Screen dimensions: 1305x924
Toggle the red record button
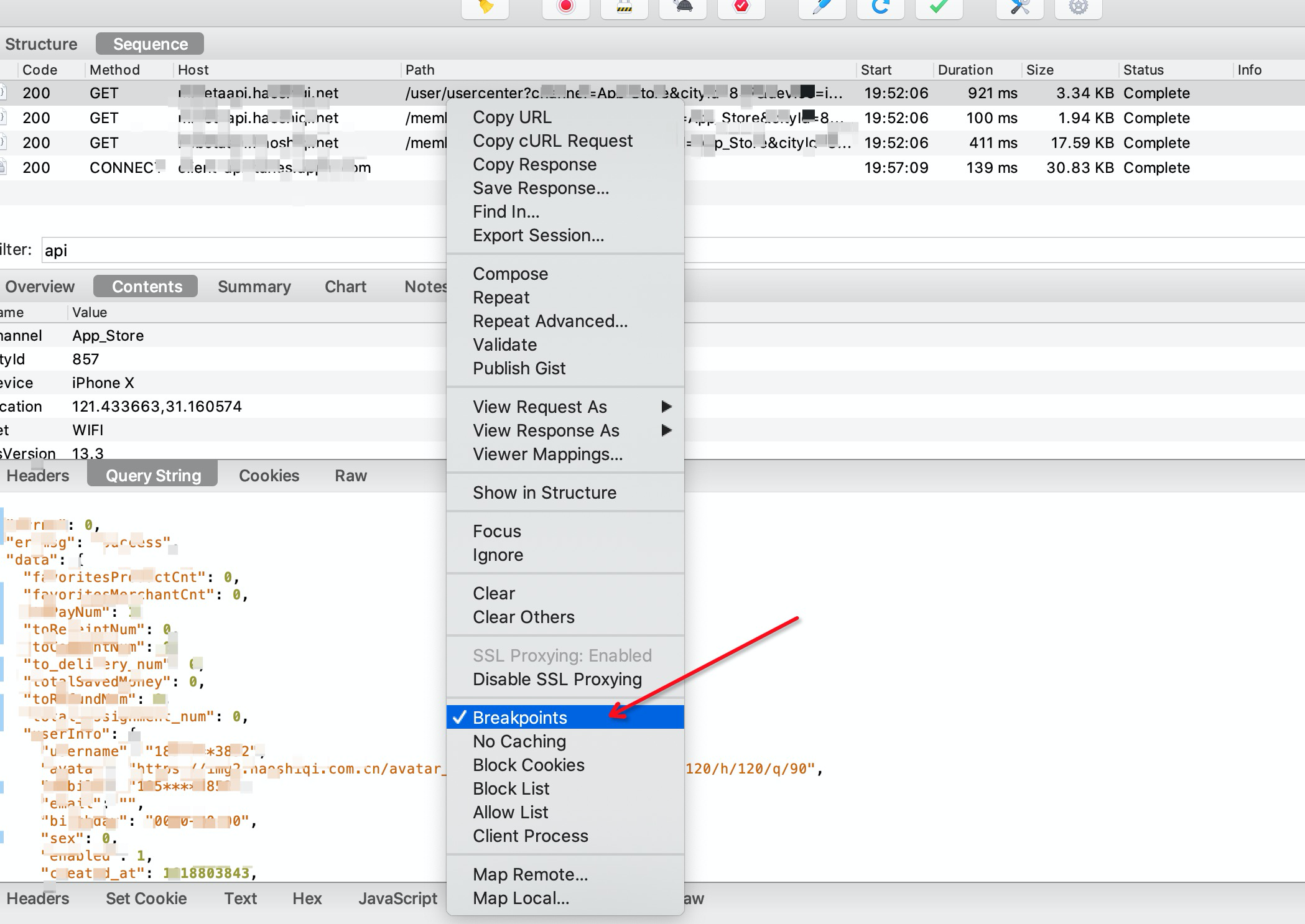[565, 7]
